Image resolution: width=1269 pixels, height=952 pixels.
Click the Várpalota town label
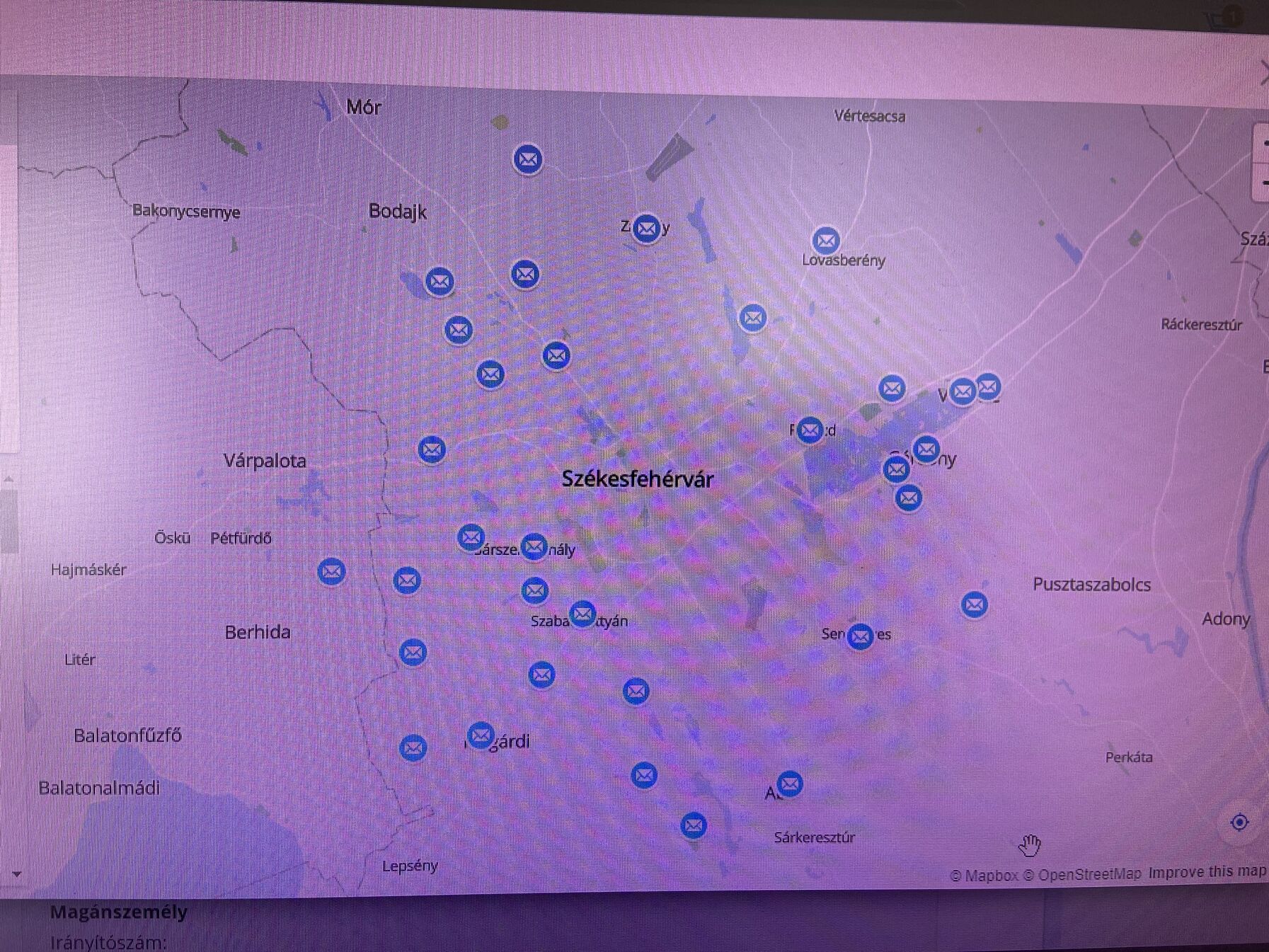[x=265, y=461]
